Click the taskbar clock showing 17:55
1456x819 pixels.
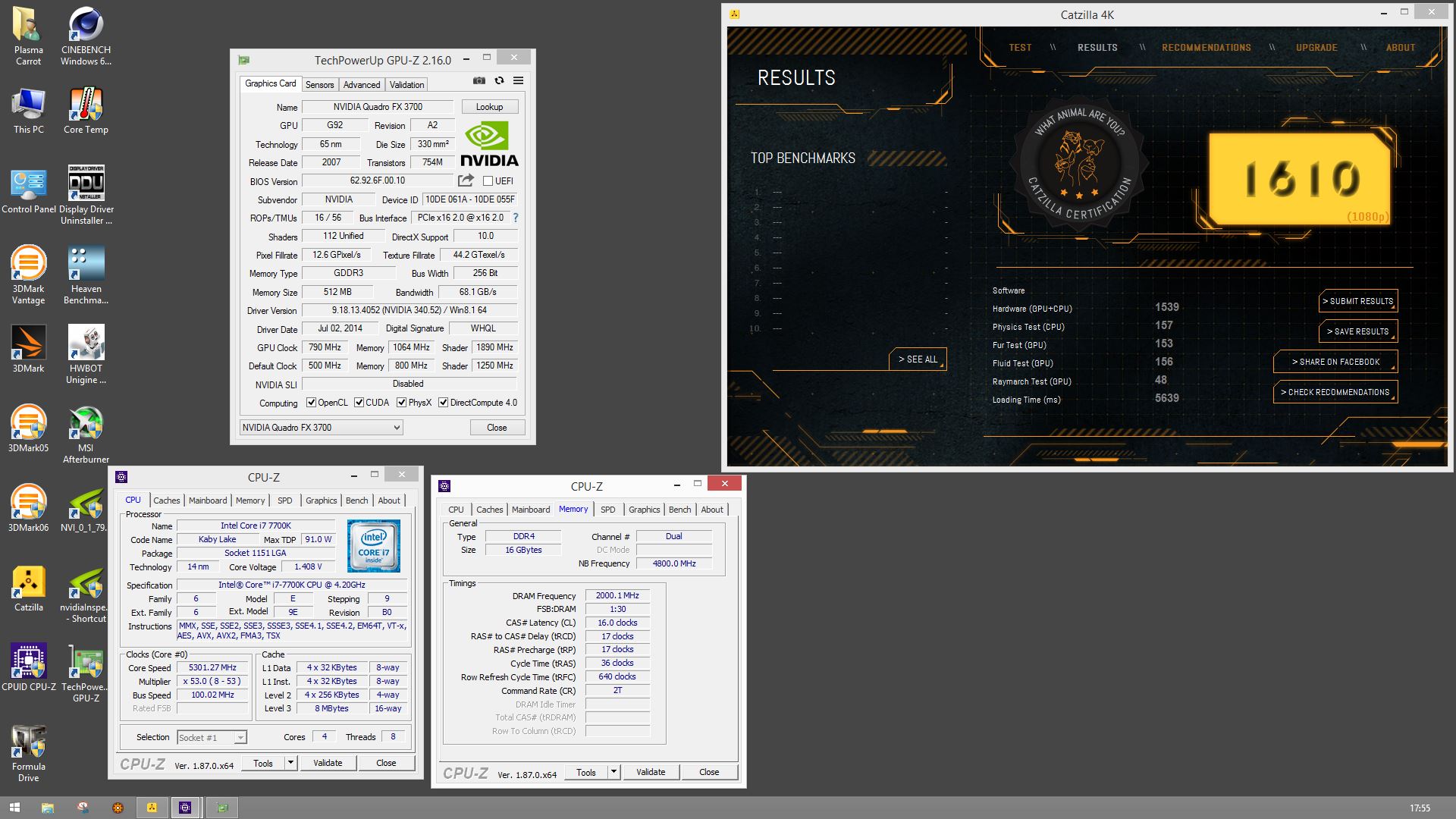click(x=1420, y=808)
